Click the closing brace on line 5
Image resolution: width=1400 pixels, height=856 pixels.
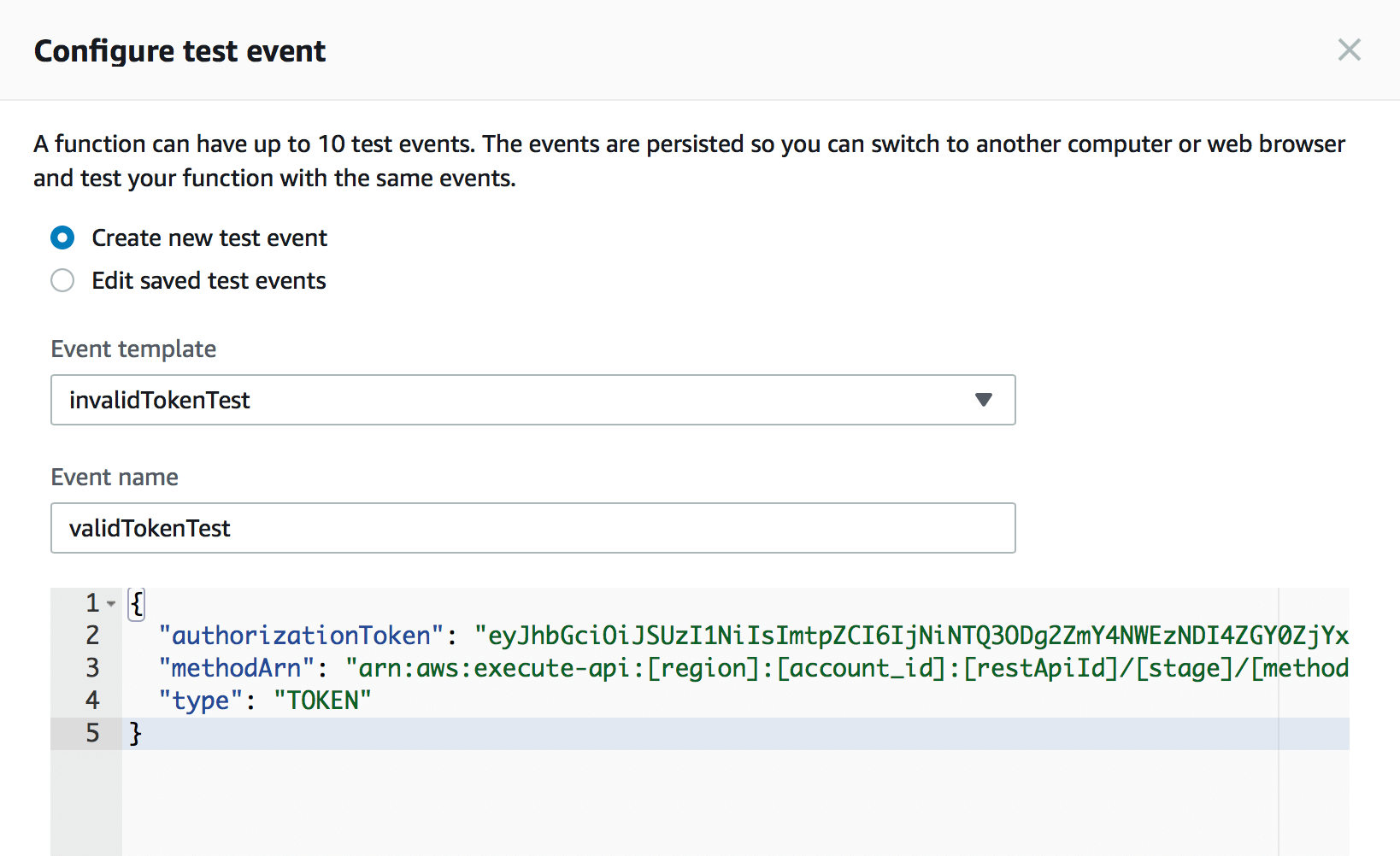(x=135, y=733)
